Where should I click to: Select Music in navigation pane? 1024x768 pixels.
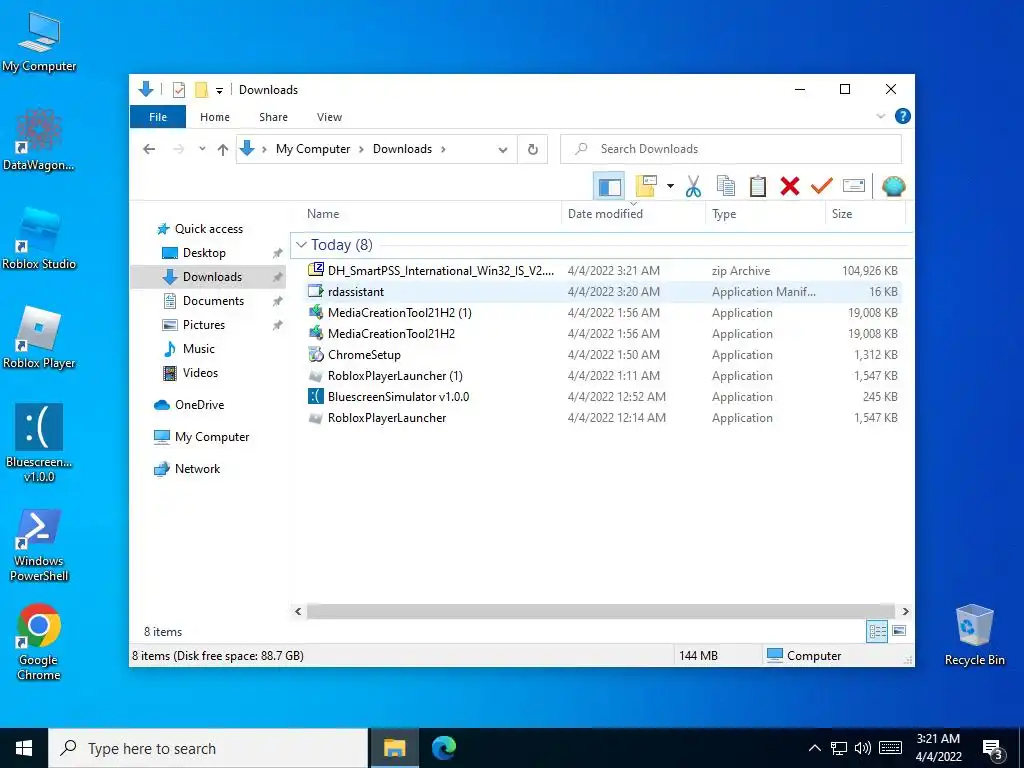pos(199,349)
